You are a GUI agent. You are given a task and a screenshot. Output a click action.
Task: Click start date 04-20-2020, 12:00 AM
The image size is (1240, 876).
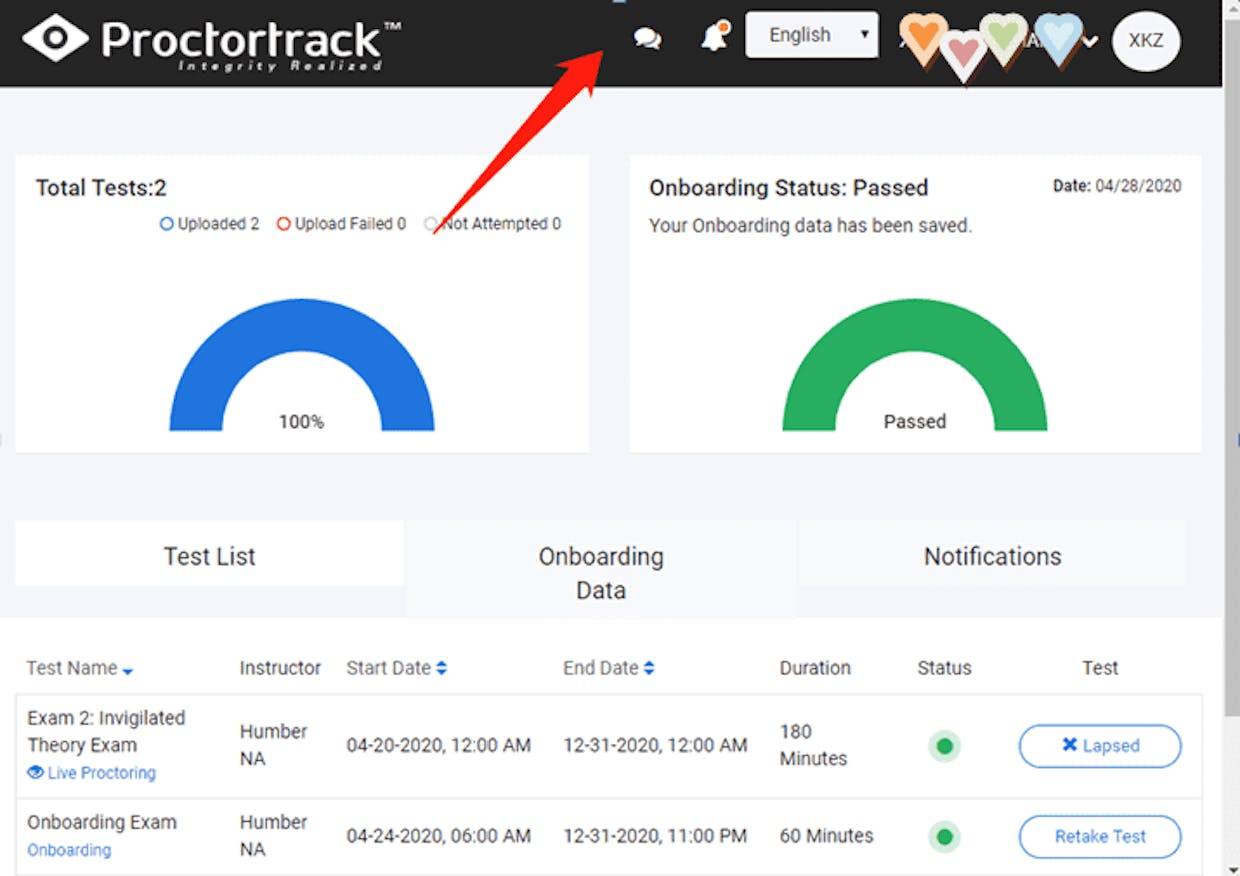pos(439,745)
